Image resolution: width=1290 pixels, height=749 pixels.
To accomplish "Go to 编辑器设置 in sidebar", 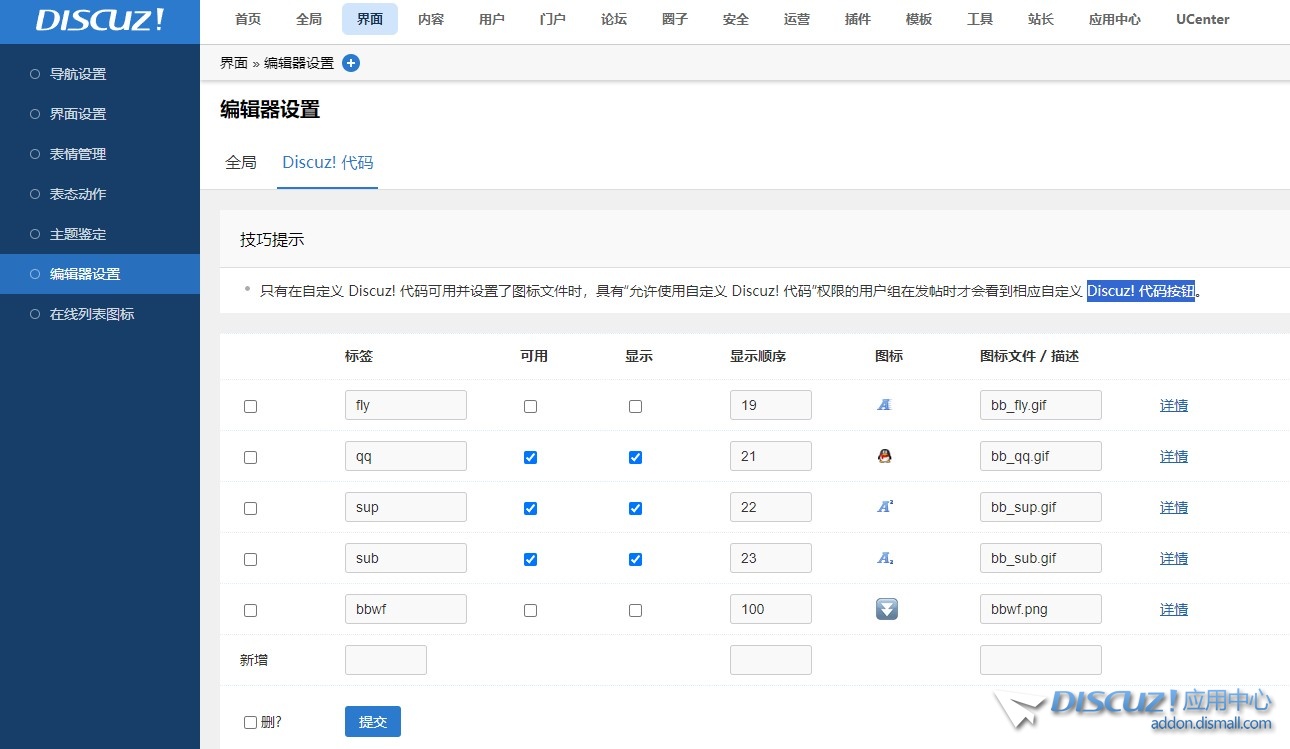I will point(100,274).
